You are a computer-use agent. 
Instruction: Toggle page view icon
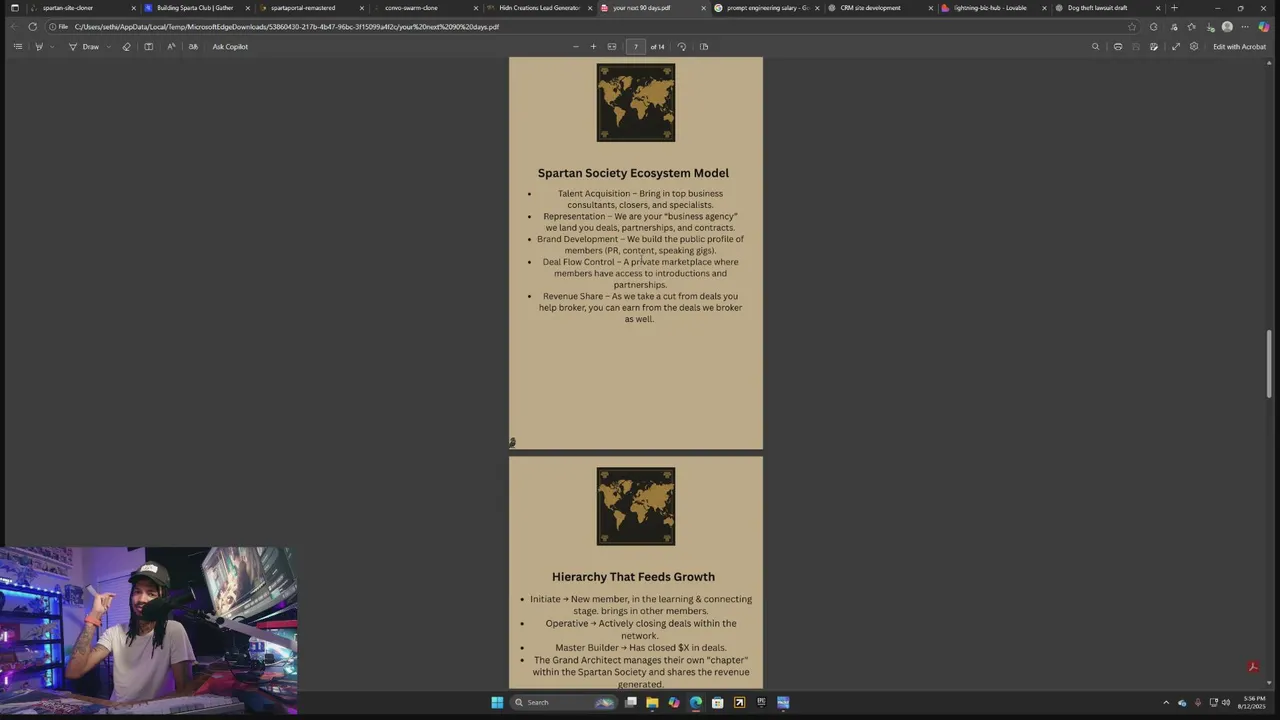[x=704, y=47]
